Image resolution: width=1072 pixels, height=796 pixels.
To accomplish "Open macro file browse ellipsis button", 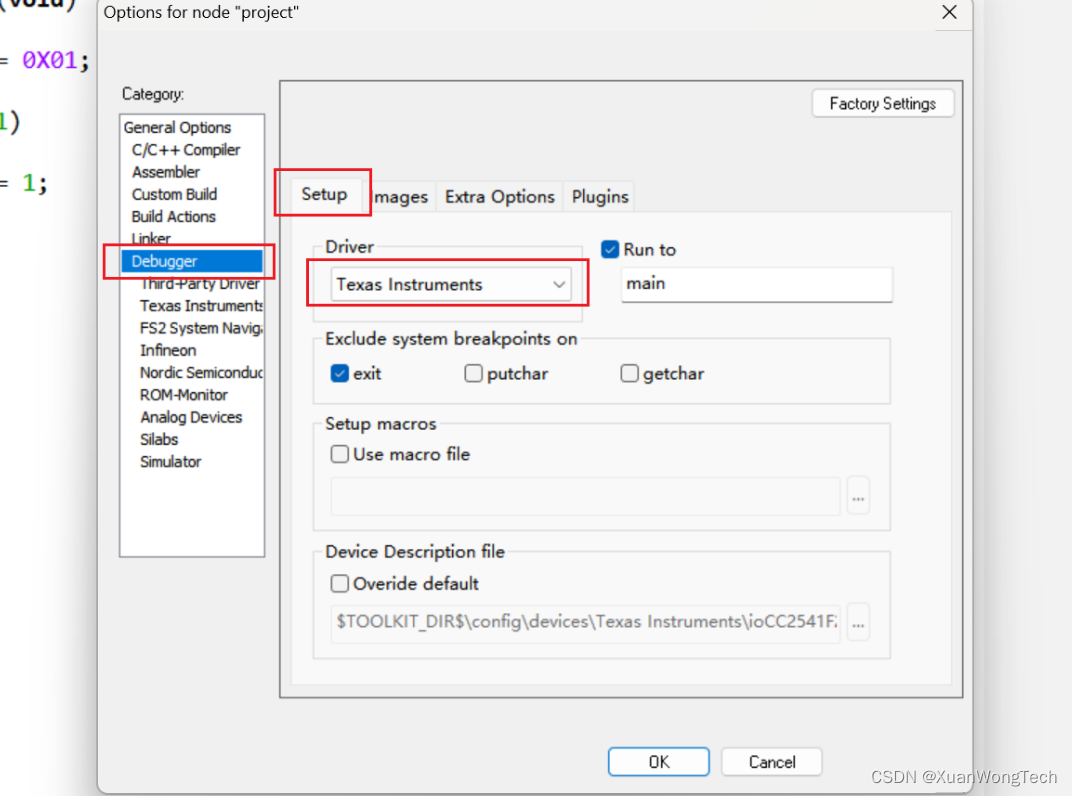I will tap(858, 496).
